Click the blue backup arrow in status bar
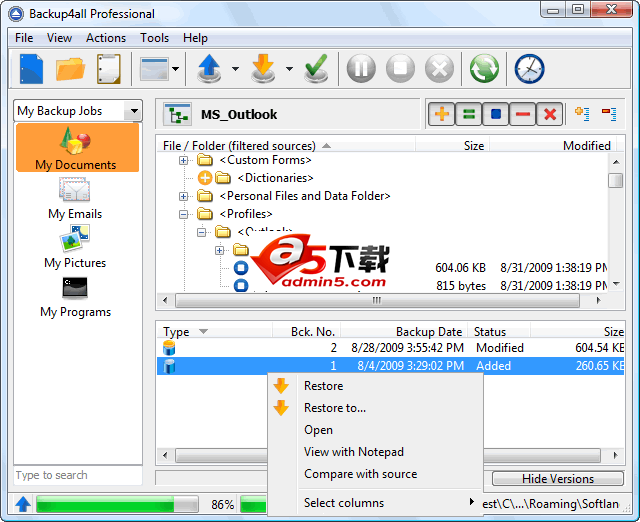This screenshot has width=640, height=522. (23, 504)
